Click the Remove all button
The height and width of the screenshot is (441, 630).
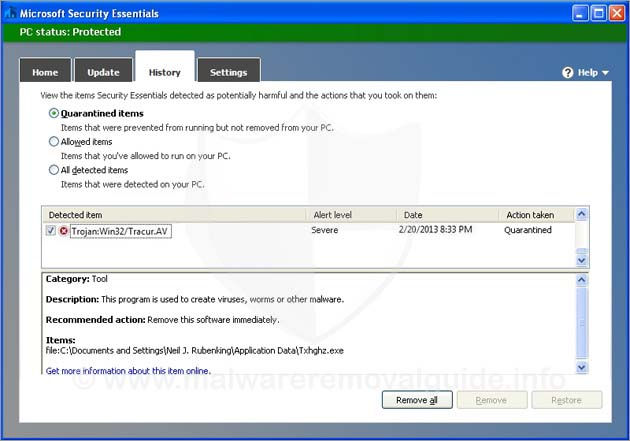417,400
